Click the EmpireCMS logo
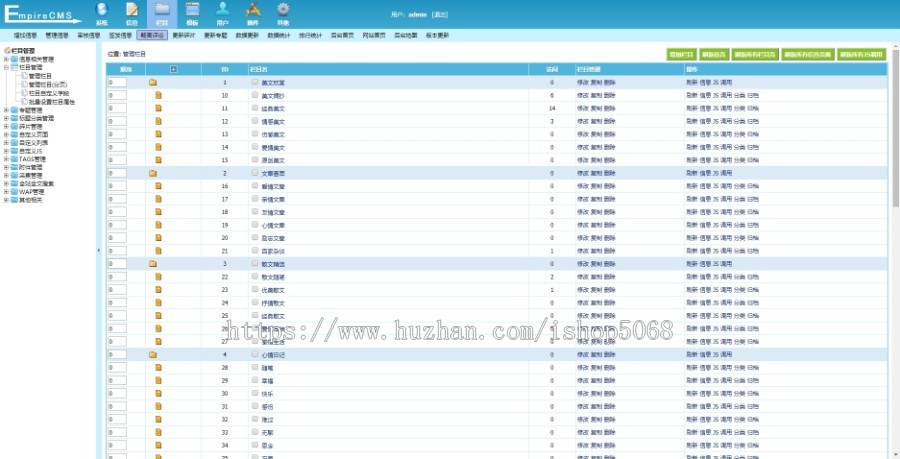The width and height of the screenshot is (900, 459). tap(42, 14)
